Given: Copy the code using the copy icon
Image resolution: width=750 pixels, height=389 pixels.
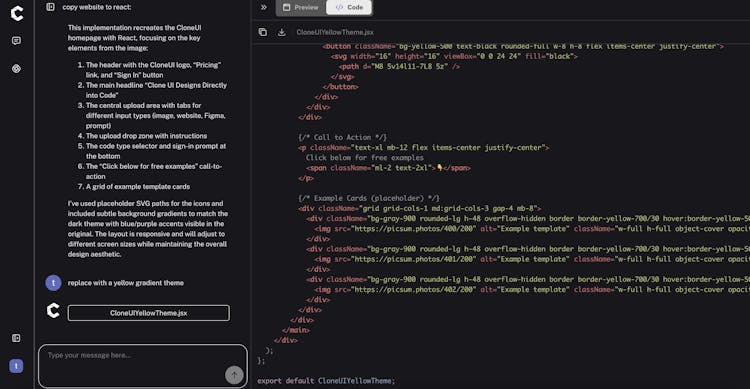Looking at the screenshot, I should [263, 32].
